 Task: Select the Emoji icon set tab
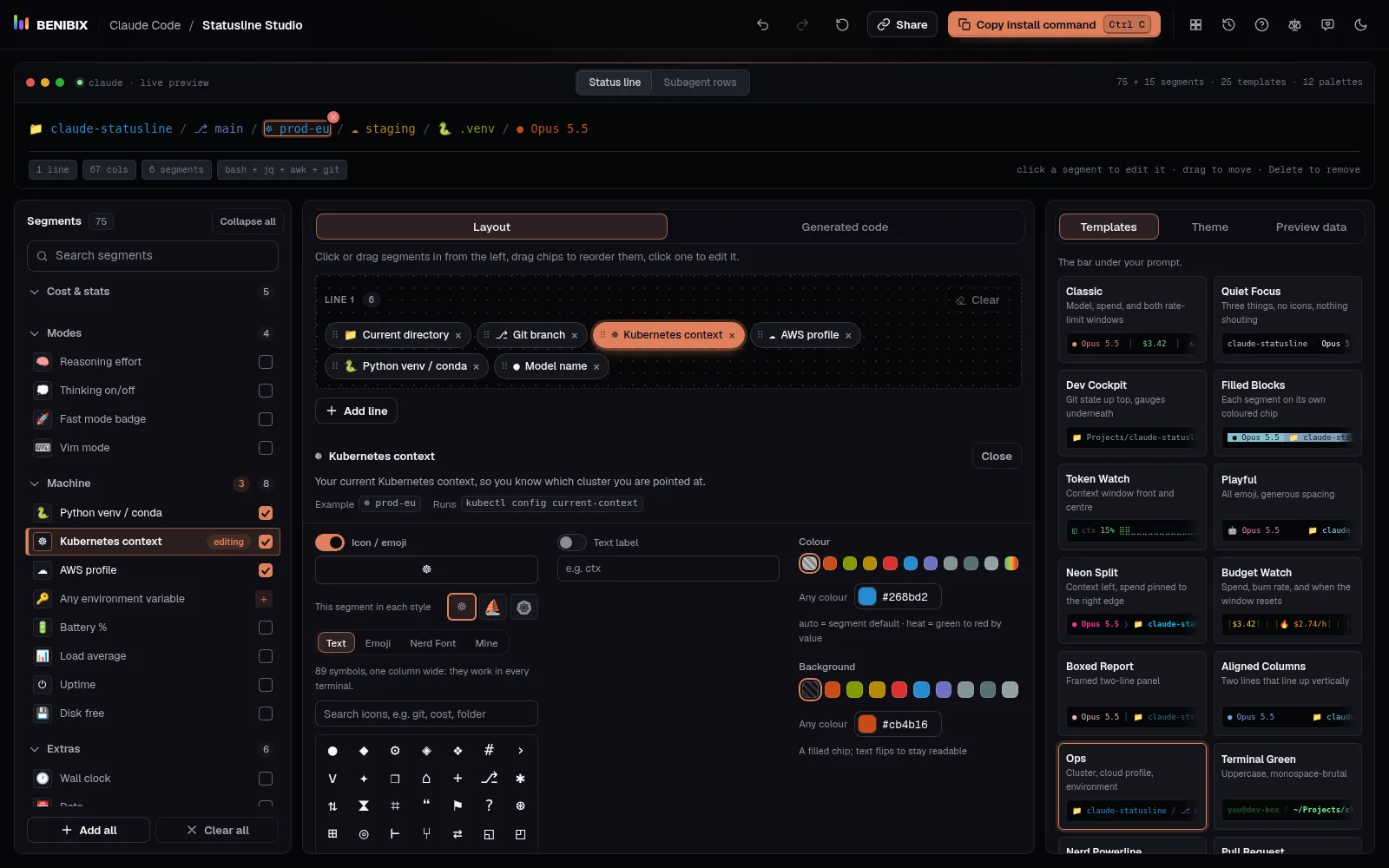pyautogui.click(x=378, y=643)
